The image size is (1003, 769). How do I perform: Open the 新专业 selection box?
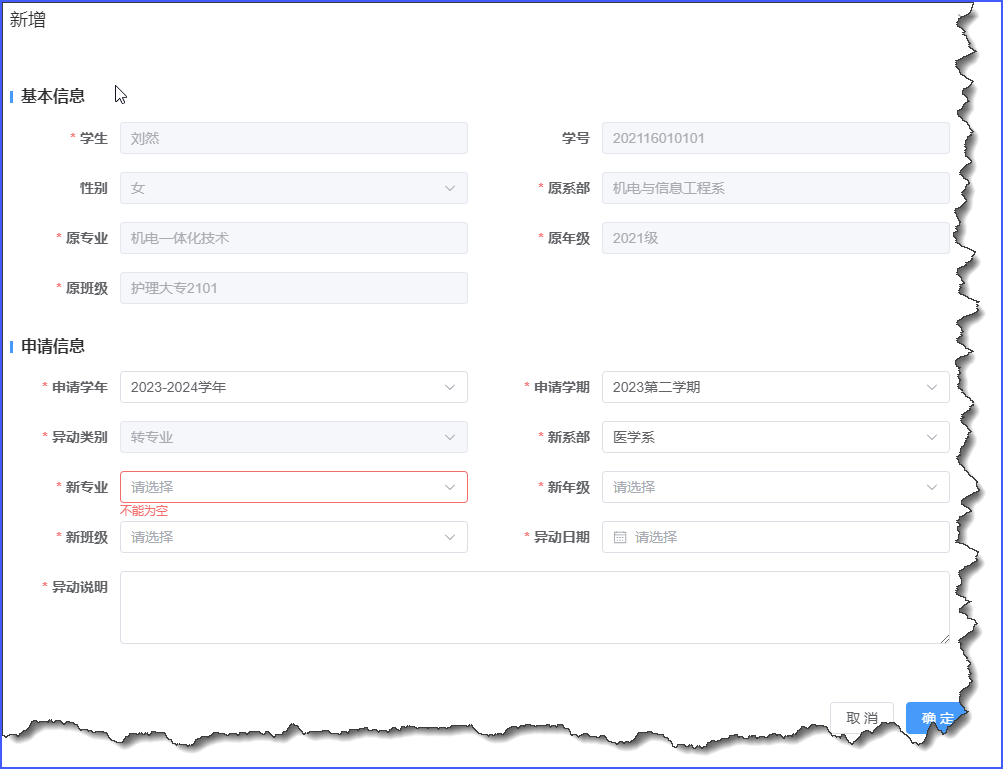click(280, 487)
